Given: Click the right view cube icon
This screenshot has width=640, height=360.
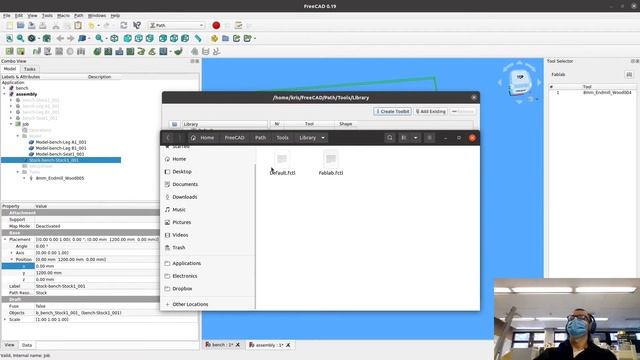Looking at the screenshot, I should click(150, 38).
